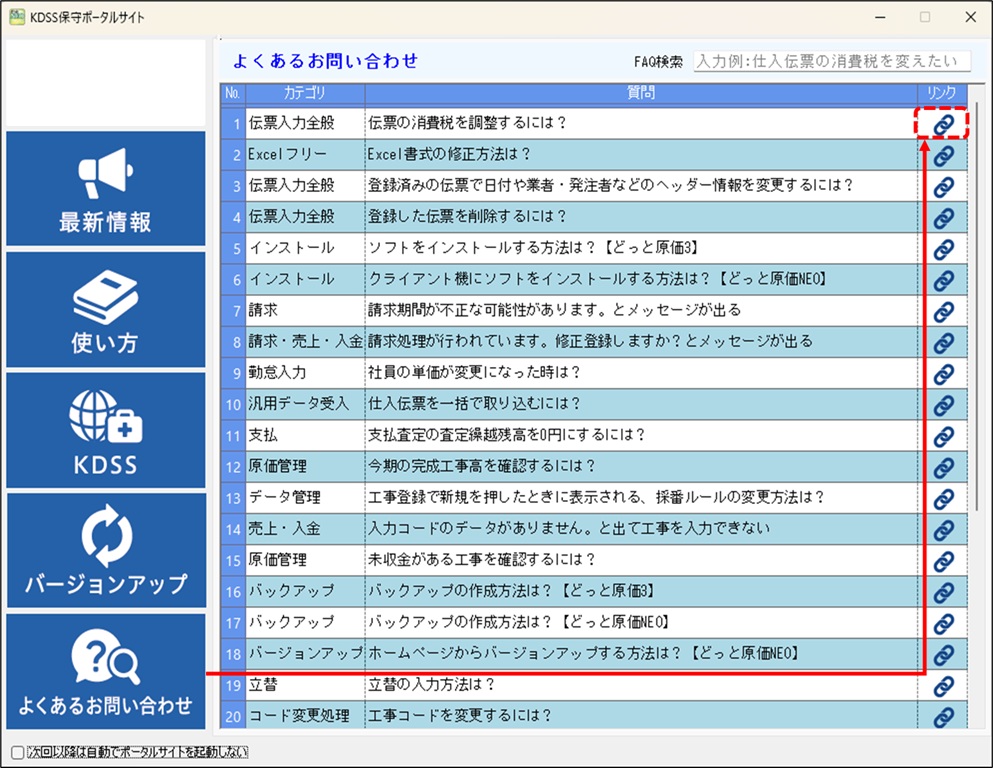The image size is (993, 768).
Task: Open link icon for FAQ row 1
Action: [943, 124]
